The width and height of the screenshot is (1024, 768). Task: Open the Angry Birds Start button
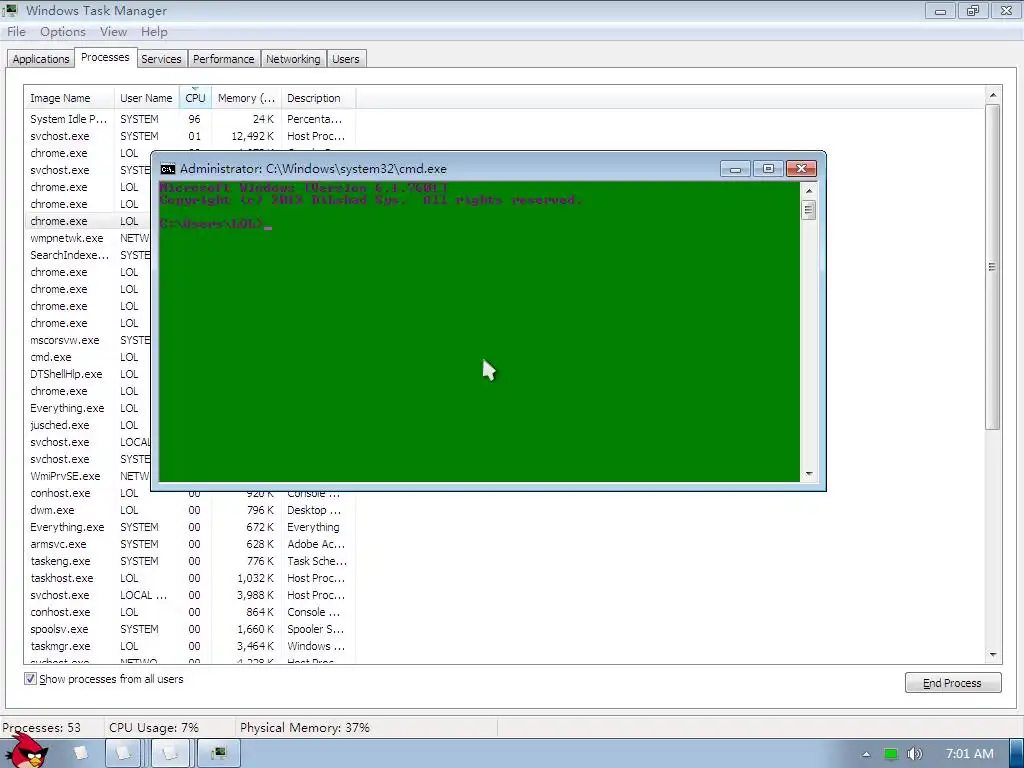(x=26, y=752)
